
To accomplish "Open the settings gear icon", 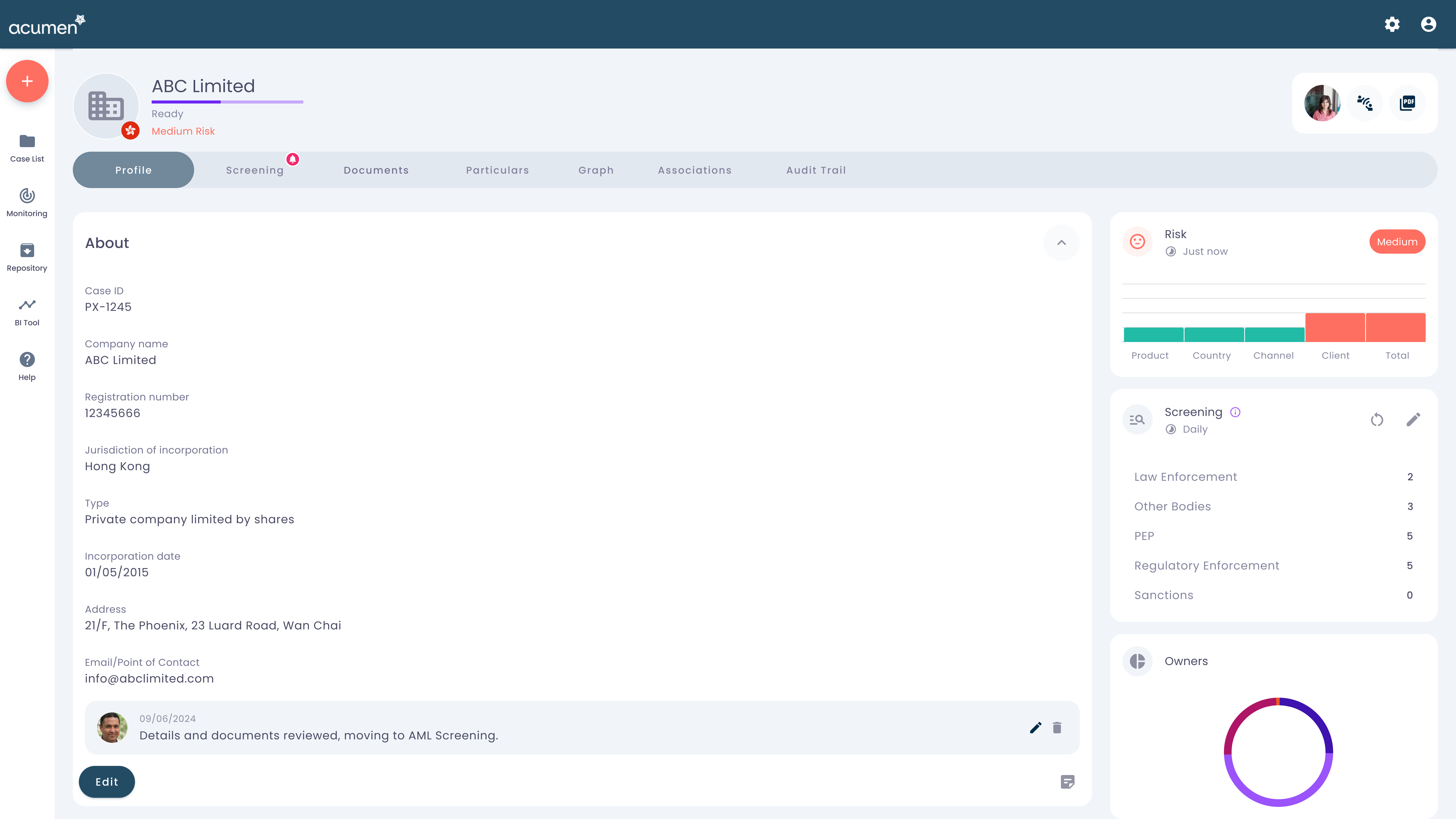I will point(1392,24).
